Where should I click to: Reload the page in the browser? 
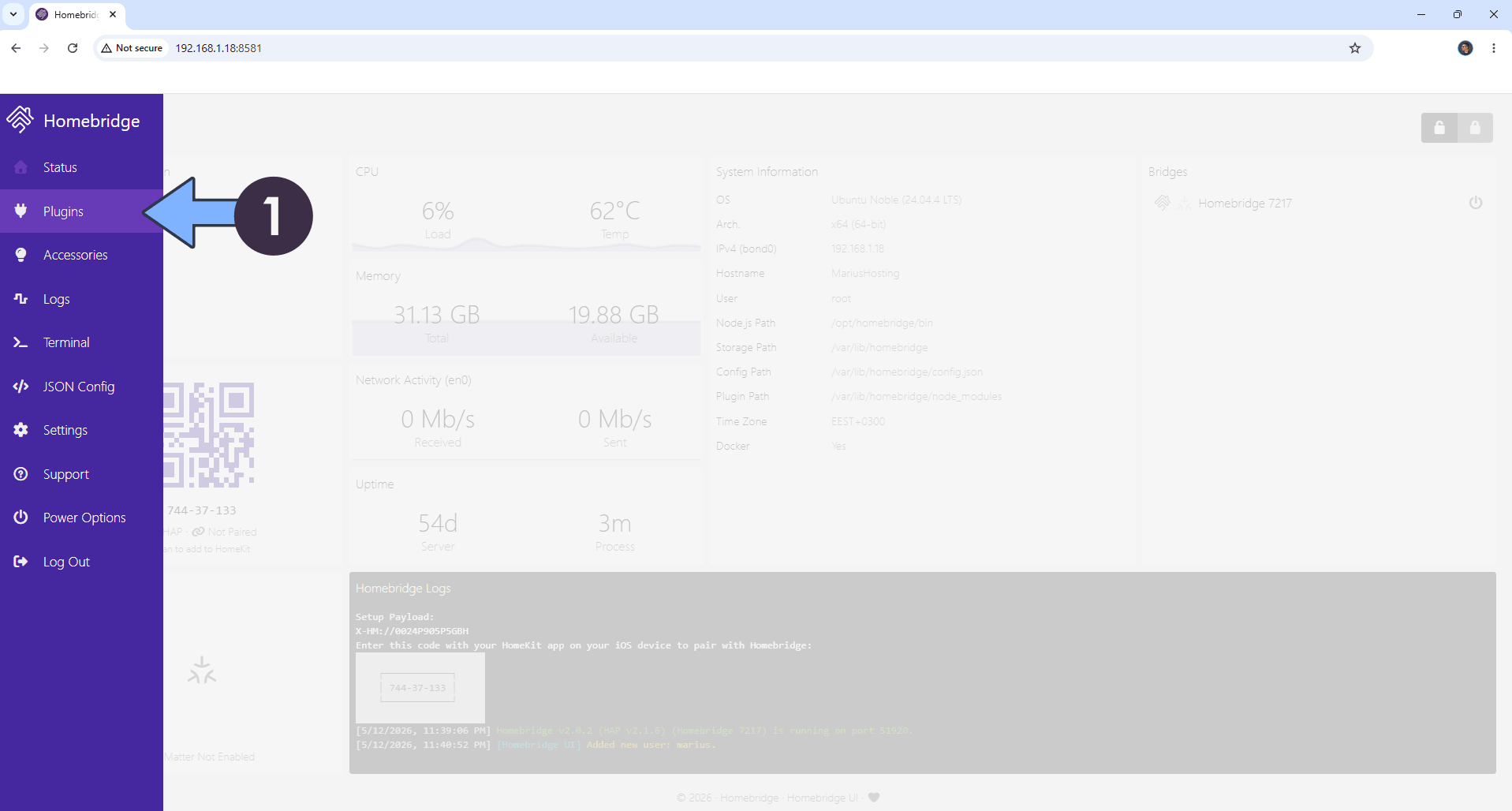[73, 48]
